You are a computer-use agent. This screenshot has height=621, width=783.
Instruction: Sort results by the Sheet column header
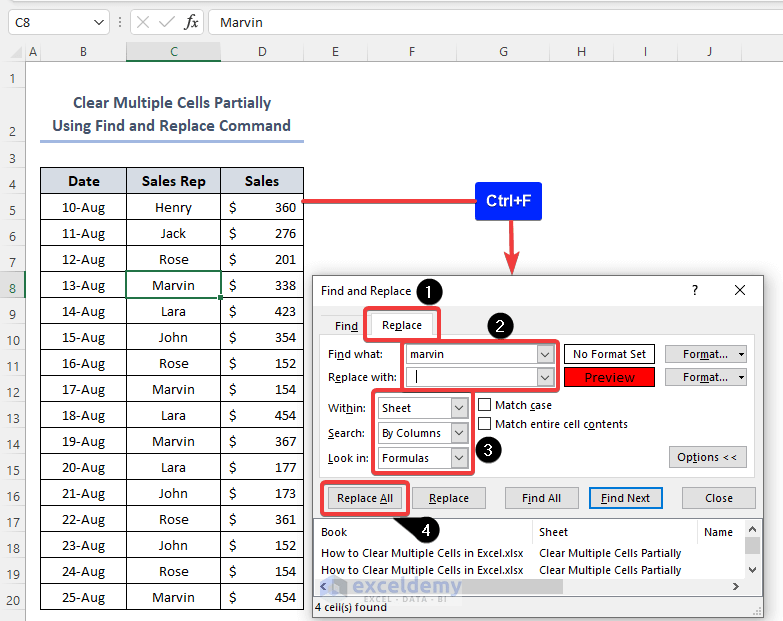pos(615,532)
